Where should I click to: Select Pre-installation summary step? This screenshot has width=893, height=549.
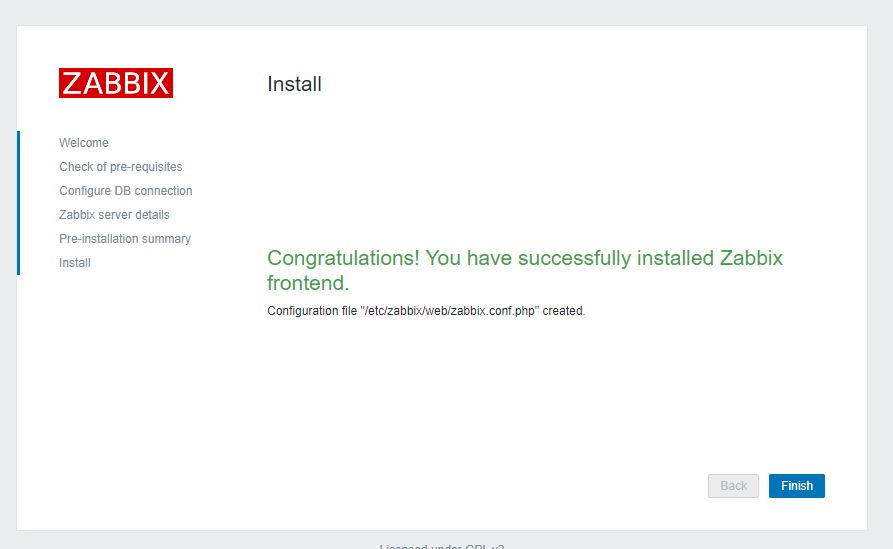click(x=125, y=239)
